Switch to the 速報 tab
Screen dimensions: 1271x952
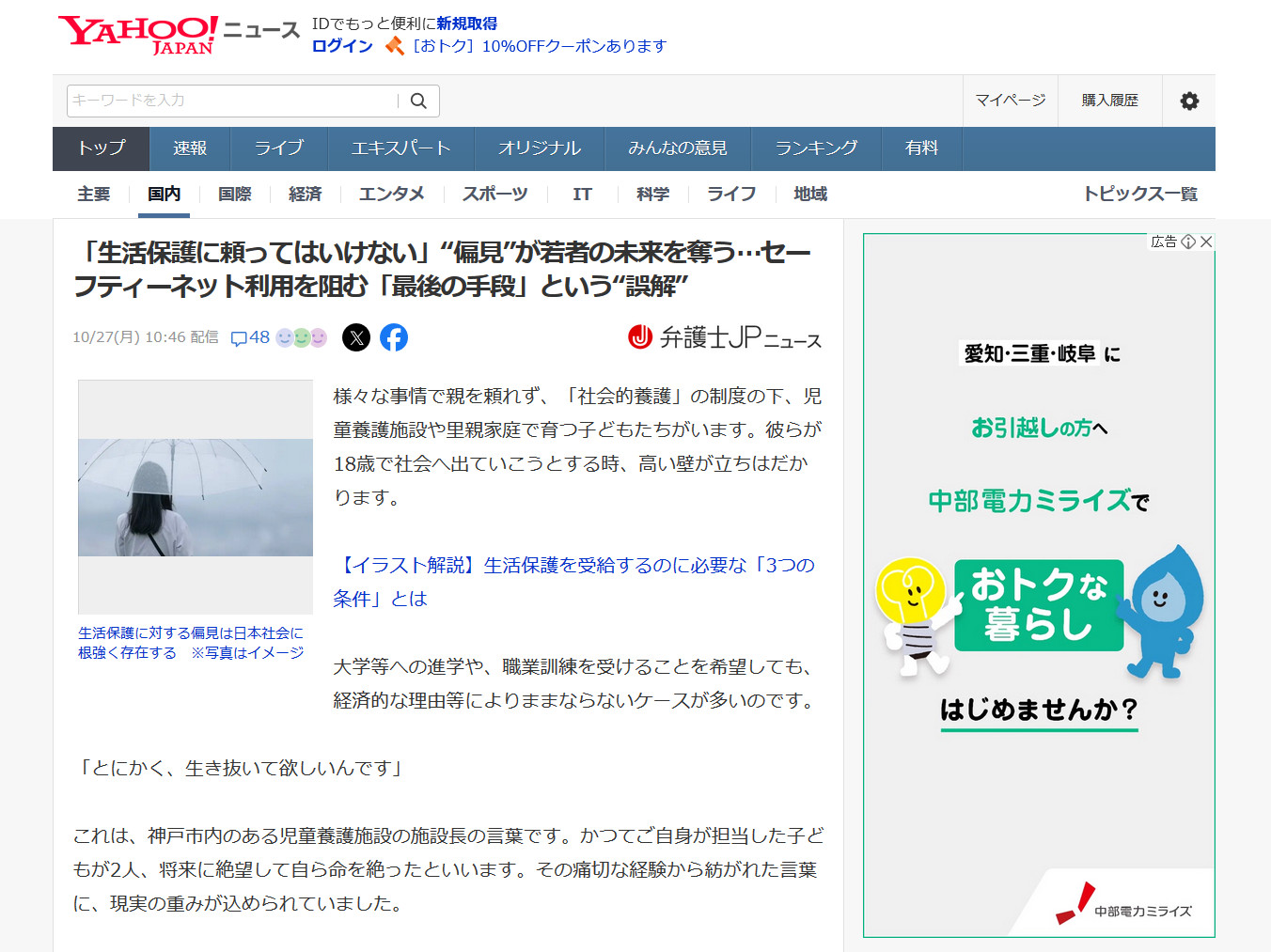click(x=190, y=148)
